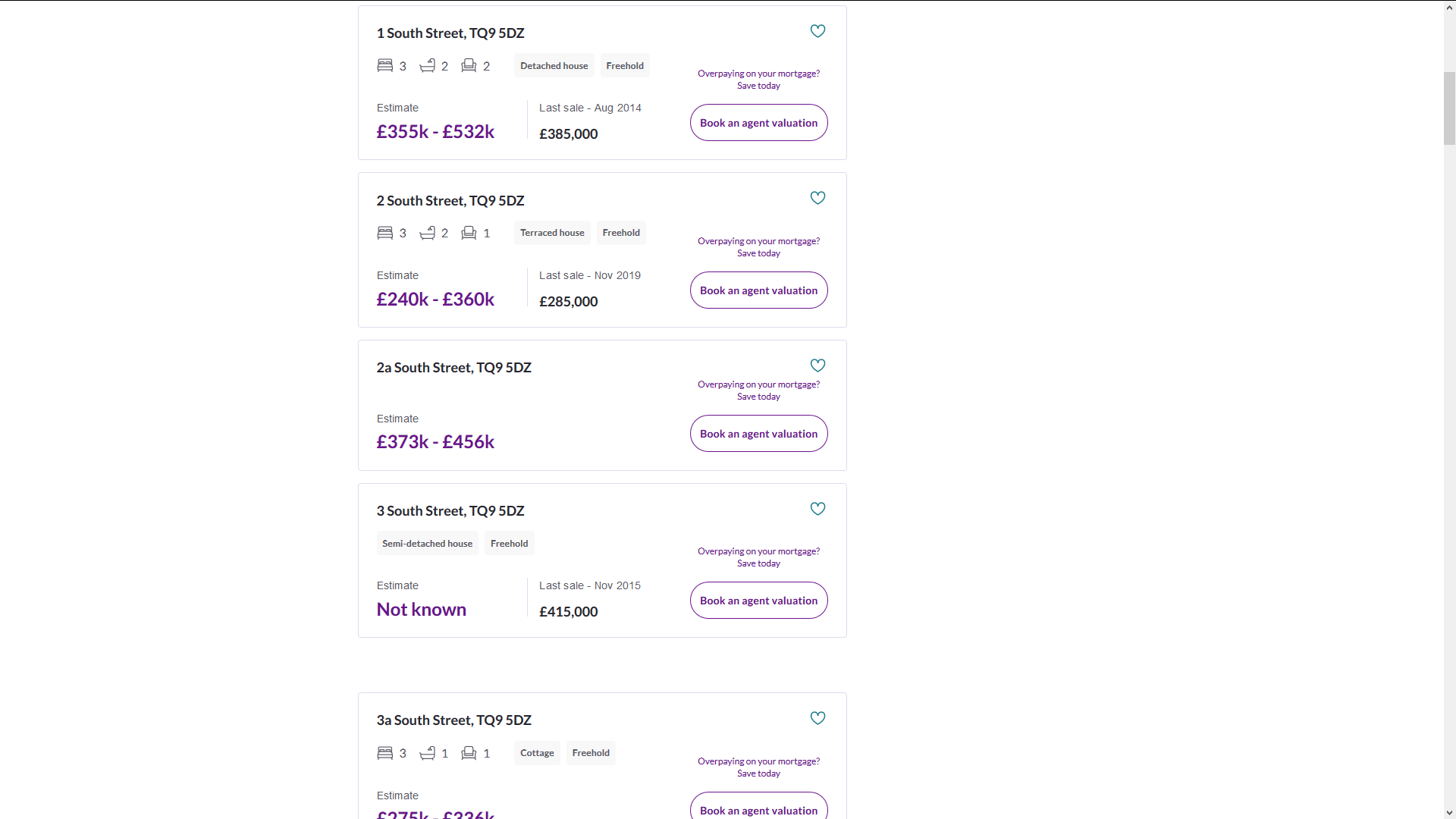
Task: Book an agent valuation for 1 South Street
Action: coord(758,123)
